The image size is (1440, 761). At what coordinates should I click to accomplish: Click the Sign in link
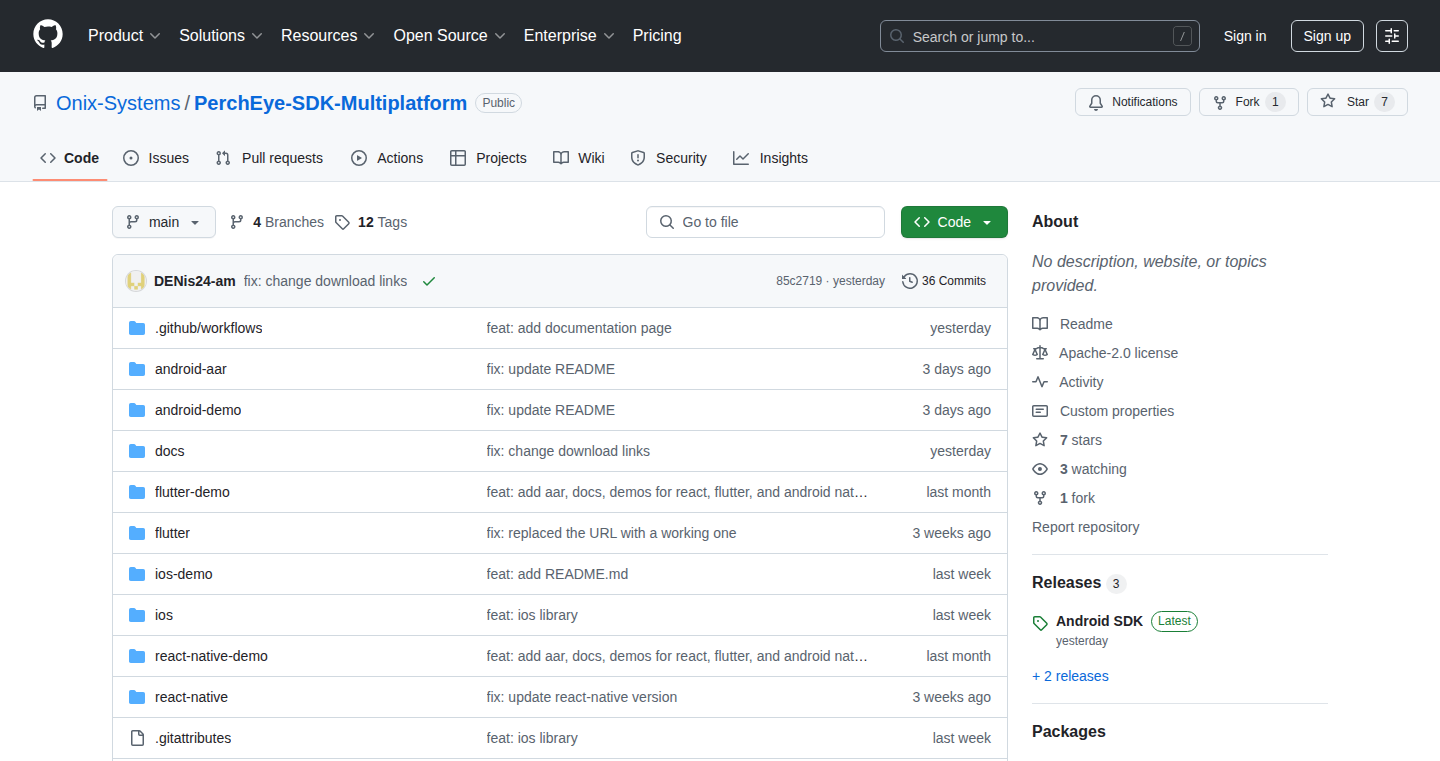point(1245,36)
